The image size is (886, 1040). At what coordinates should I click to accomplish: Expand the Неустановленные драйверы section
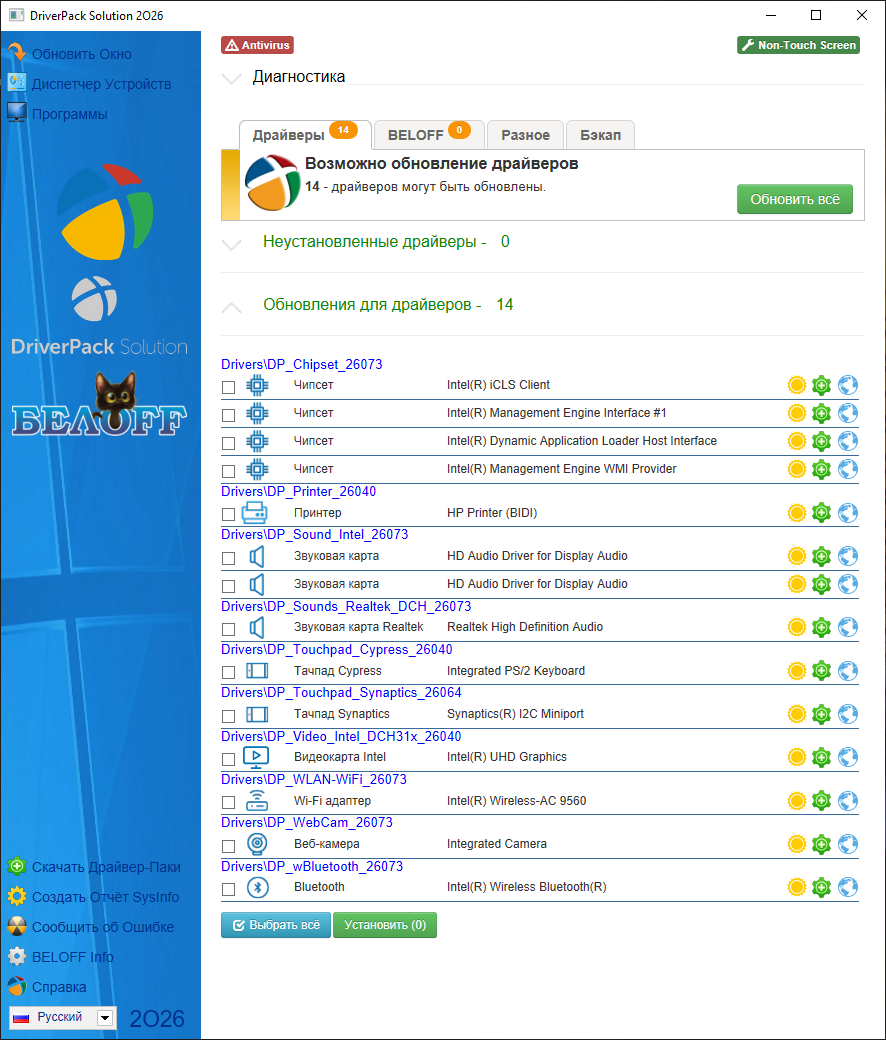click(231, 245)
